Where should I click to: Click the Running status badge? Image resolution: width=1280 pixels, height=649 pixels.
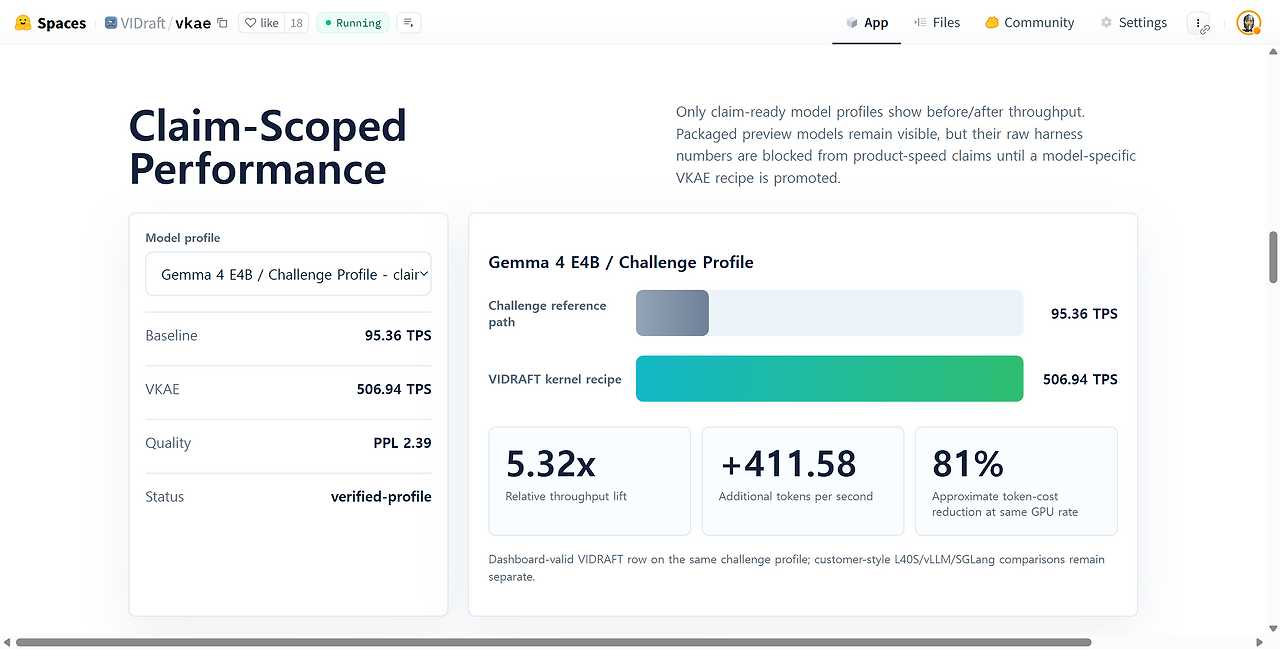pyautogui.click(x=352, y=23)
